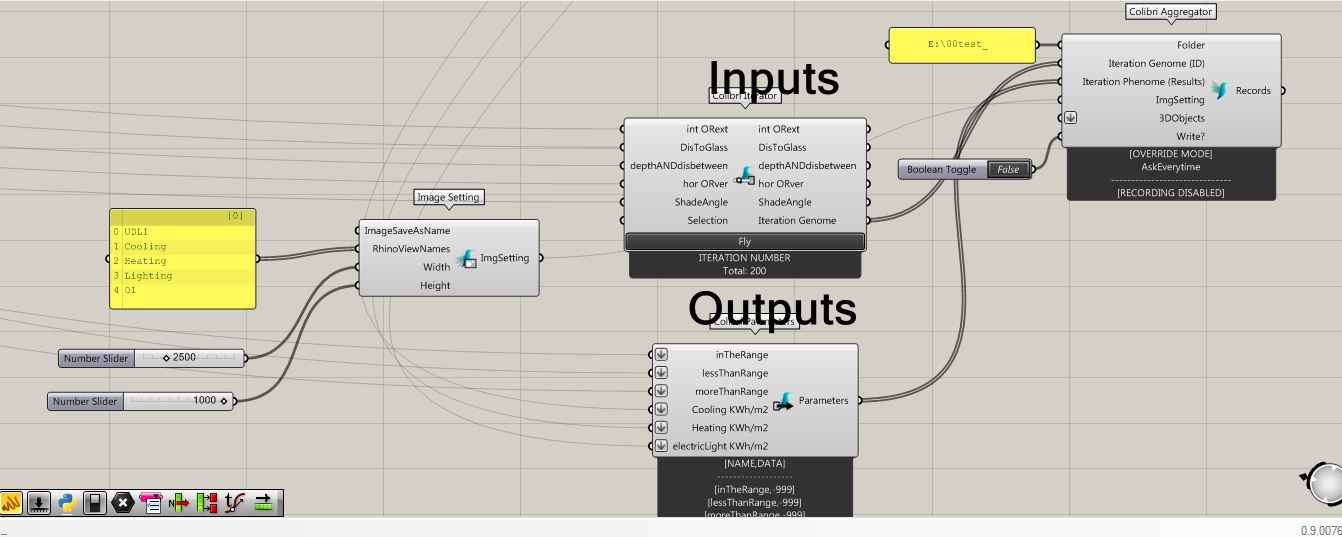This screenshot has width=1342, height=537.
Task: Click the yellow spring icon in bottom toolbar
Action: point(11,503)
